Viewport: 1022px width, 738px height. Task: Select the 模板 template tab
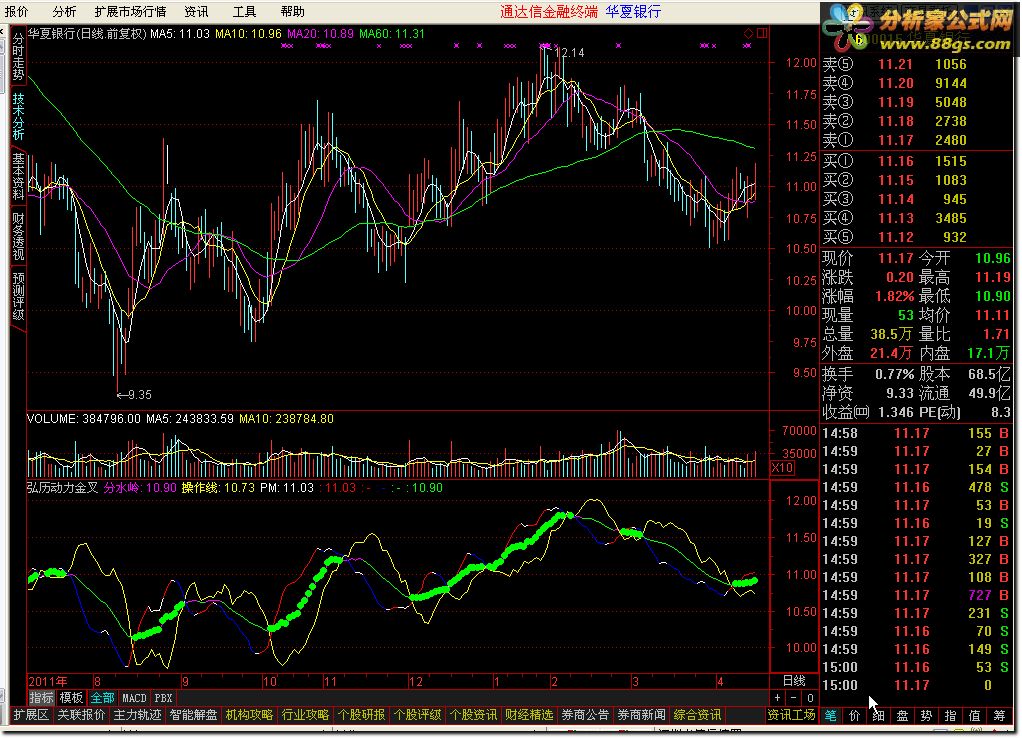click(x=71, y=698)
